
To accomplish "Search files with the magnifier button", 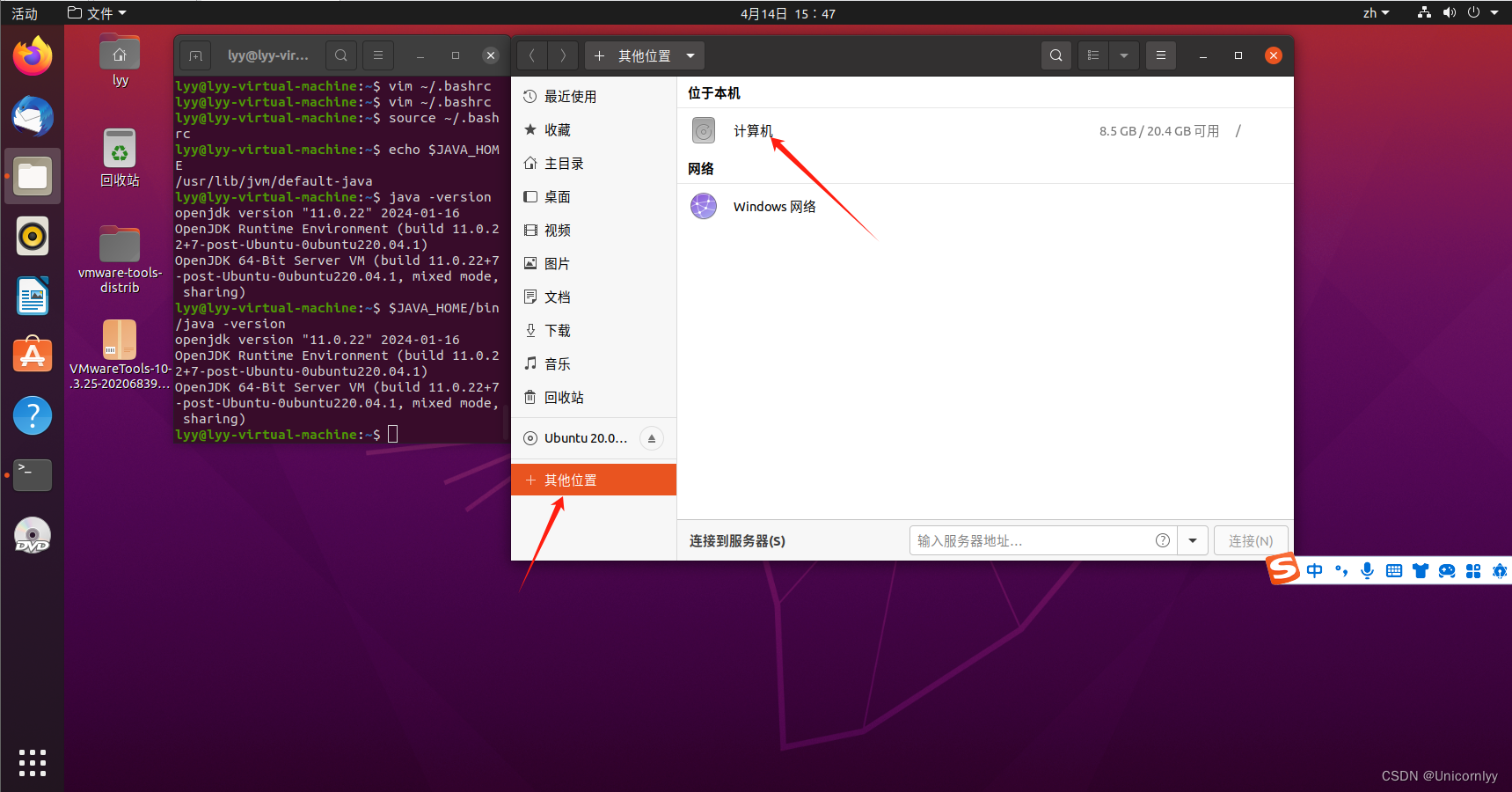I will point(1056,55).
